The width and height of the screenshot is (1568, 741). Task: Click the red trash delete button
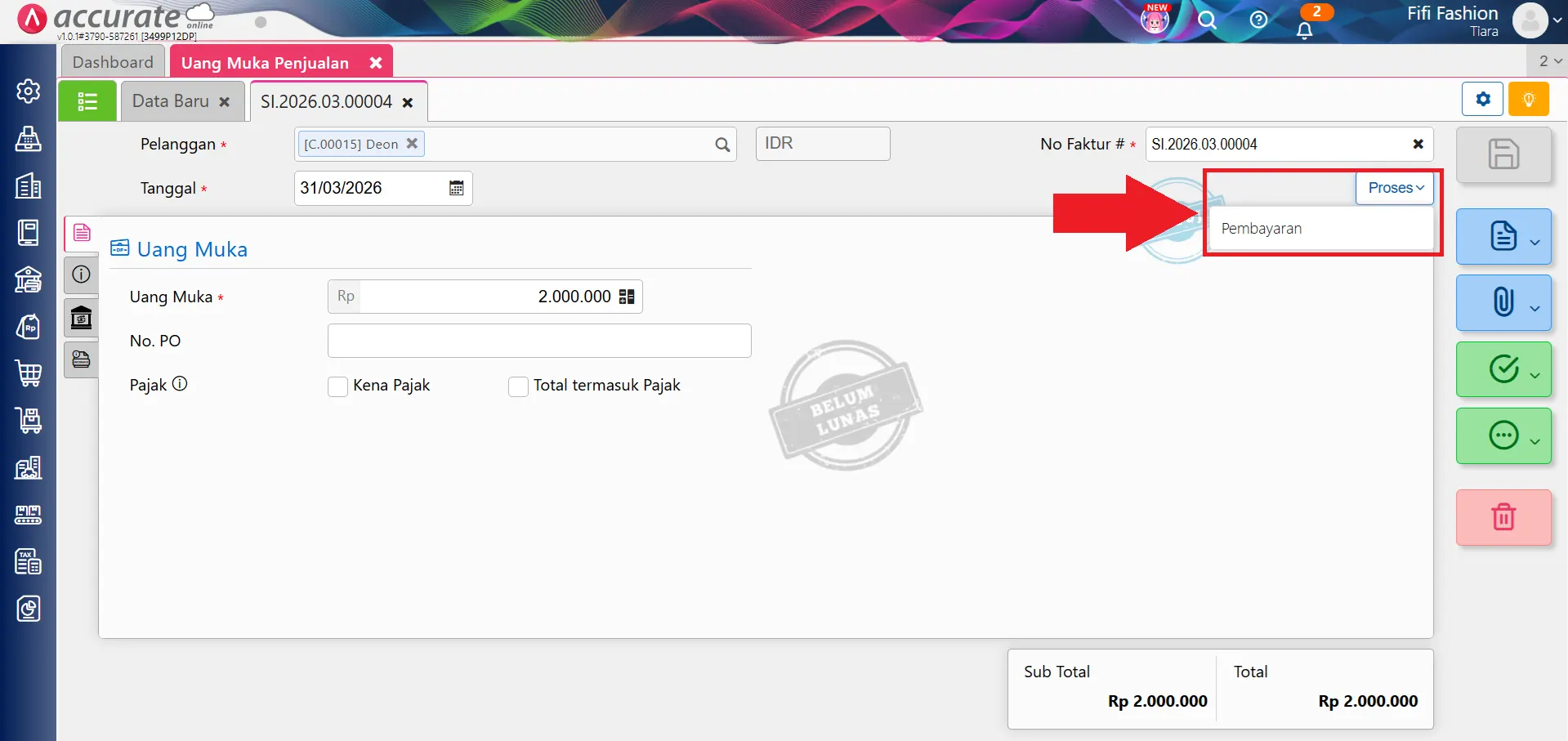tap(1503, 517)
